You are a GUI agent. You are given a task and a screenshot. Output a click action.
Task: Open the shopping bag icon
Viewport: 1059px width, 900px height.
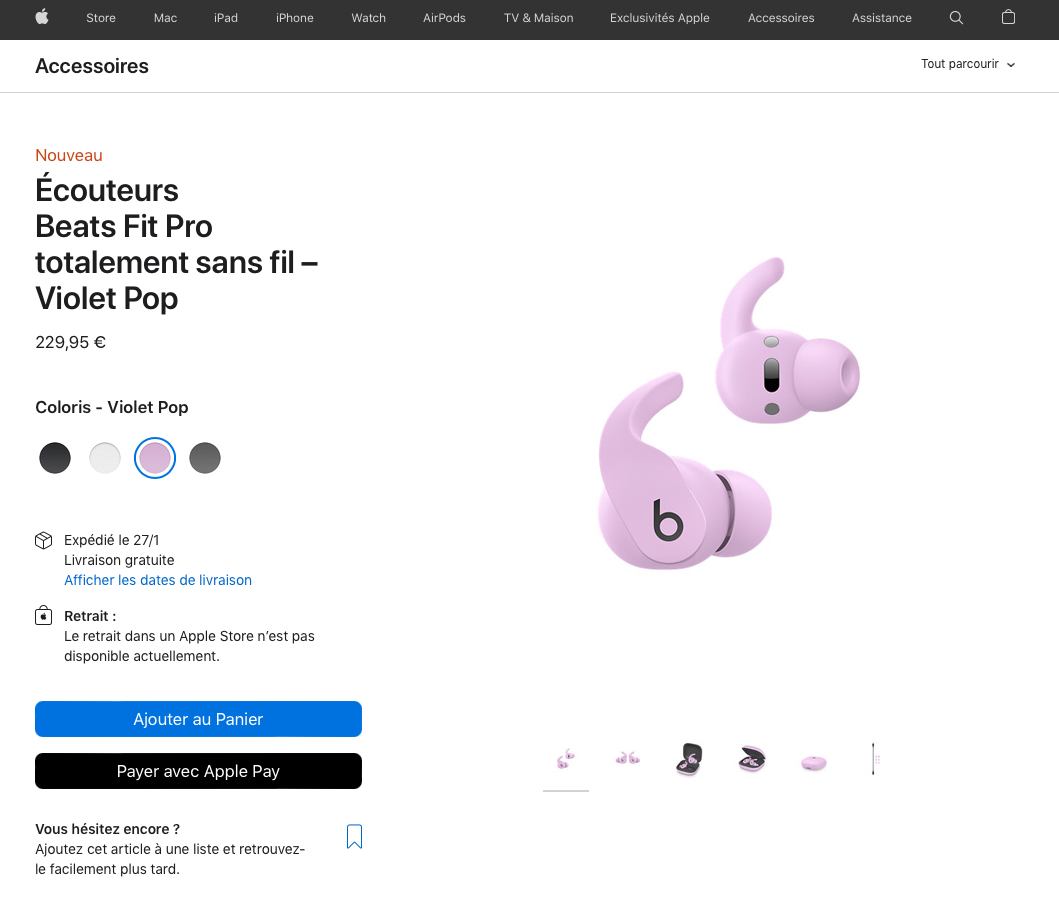click(x=1008, y=17)
